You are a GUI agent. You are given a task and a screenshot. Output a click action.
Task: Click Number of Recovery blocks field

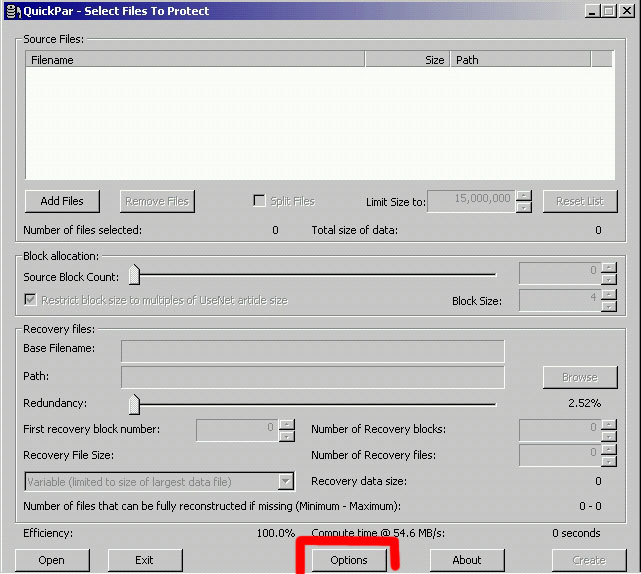(560, 430)
